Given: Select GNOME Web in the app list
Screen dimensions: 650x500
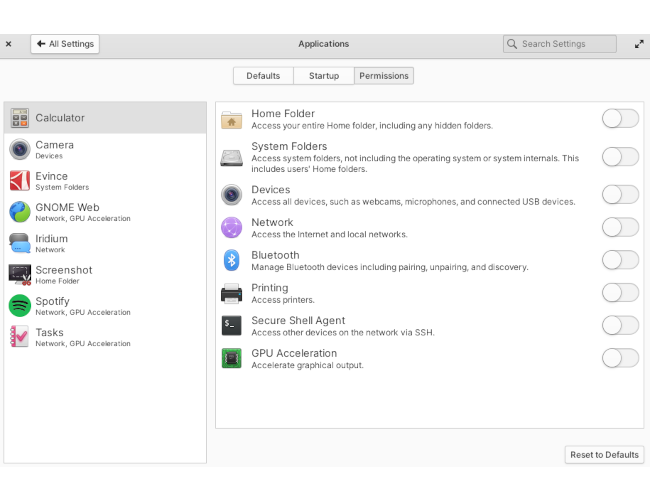Looking at the screenshot, I should pyautogui.click(x=105, y=212).
